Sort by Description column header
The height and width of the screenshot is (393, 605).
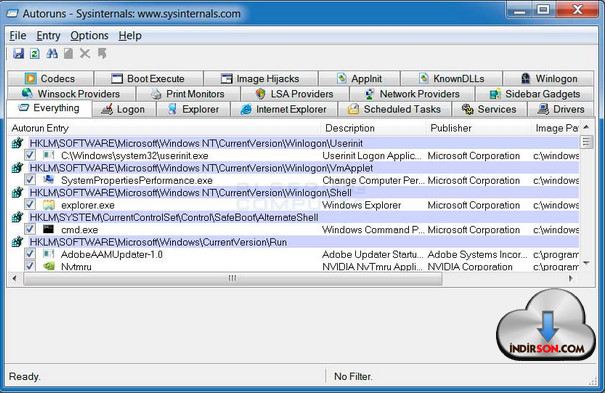373,128
